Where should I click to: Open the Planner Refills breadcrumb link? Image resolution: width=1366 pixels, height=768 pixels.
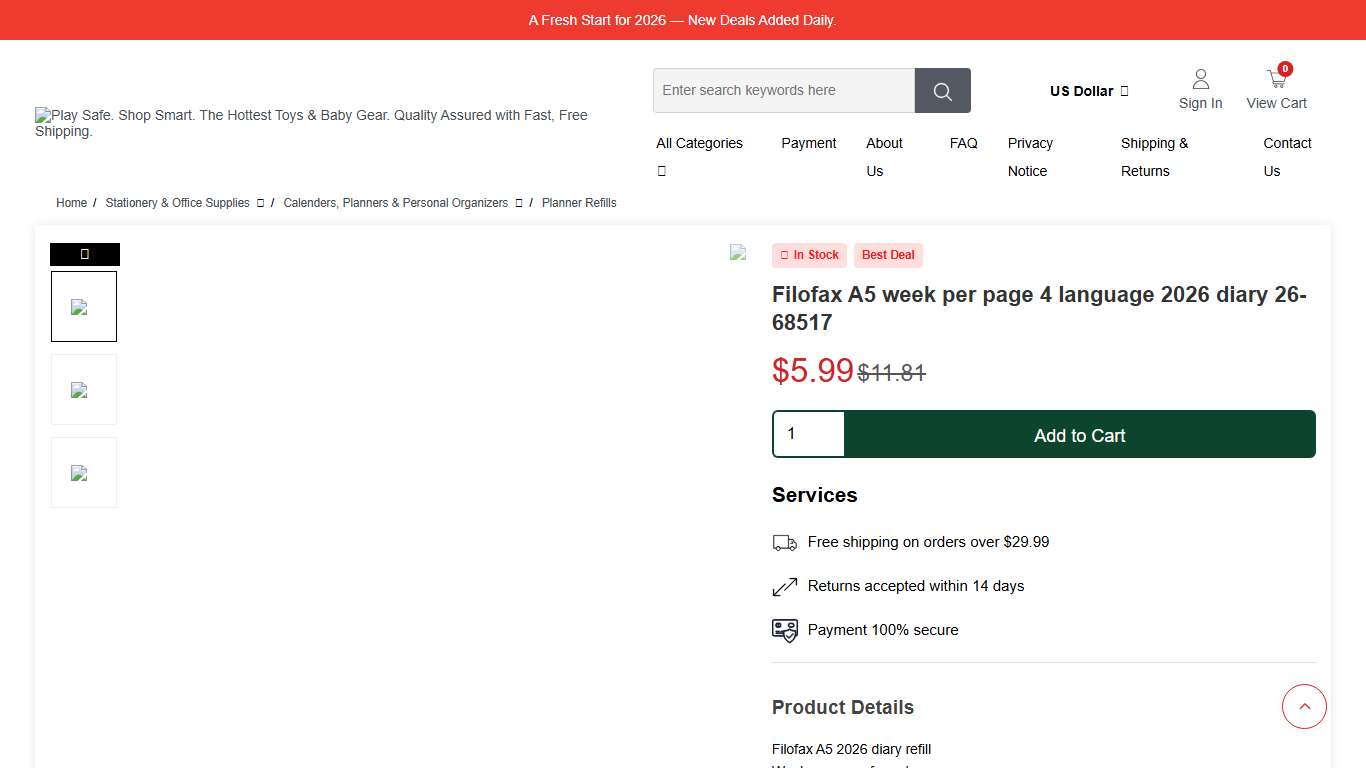click(579, 203)
